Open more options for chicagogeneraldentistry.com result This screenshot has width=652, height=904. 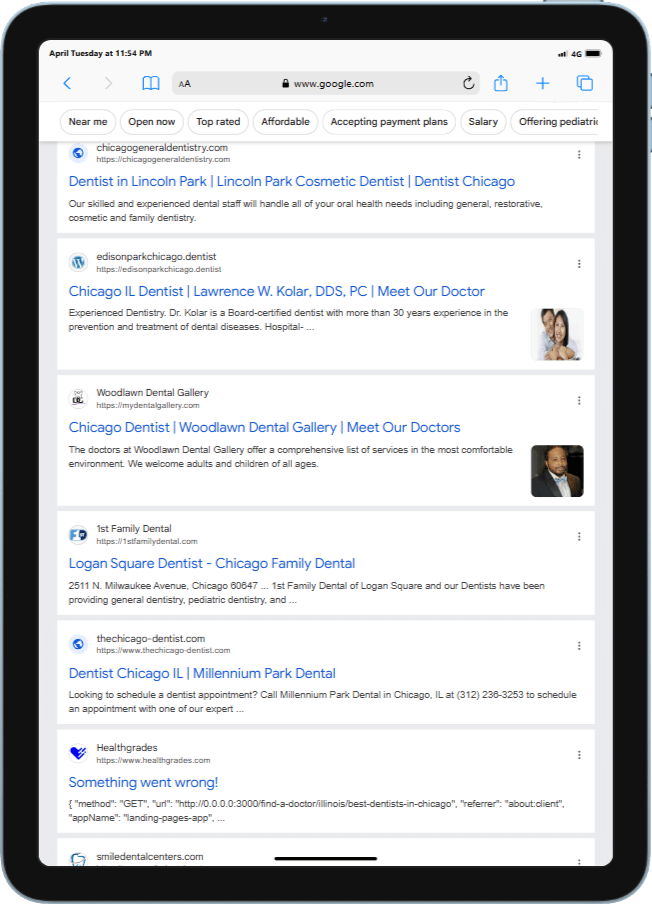(579, 155)
